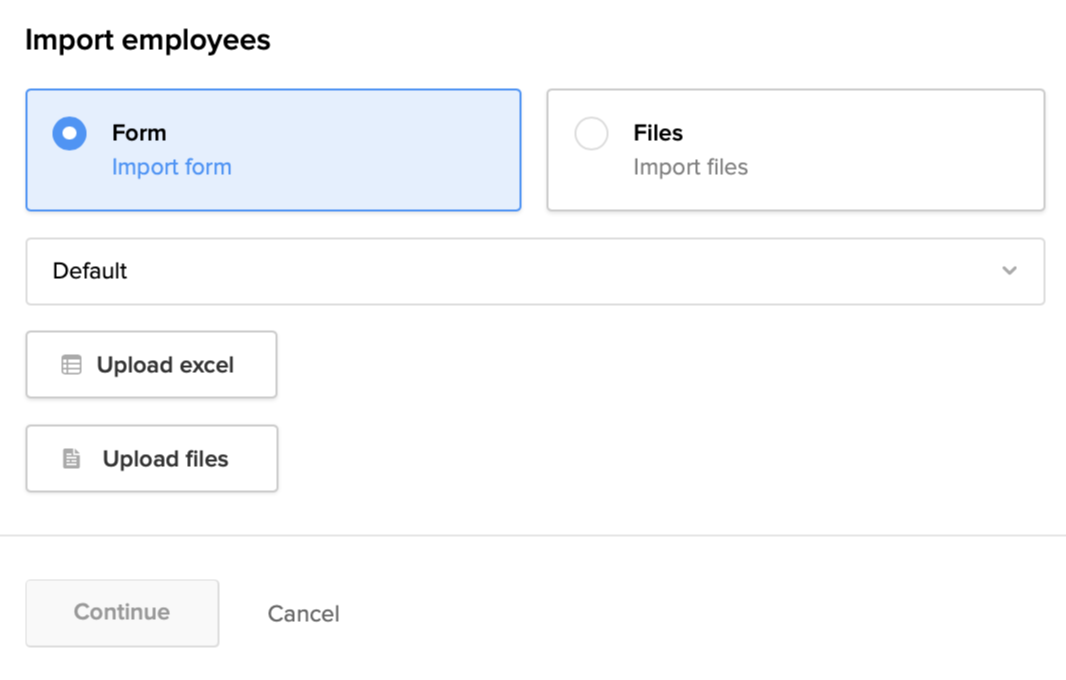Click the Continue button
Image resolution: width=1066 pixels, height=680 pixels.
click(122, 612)
